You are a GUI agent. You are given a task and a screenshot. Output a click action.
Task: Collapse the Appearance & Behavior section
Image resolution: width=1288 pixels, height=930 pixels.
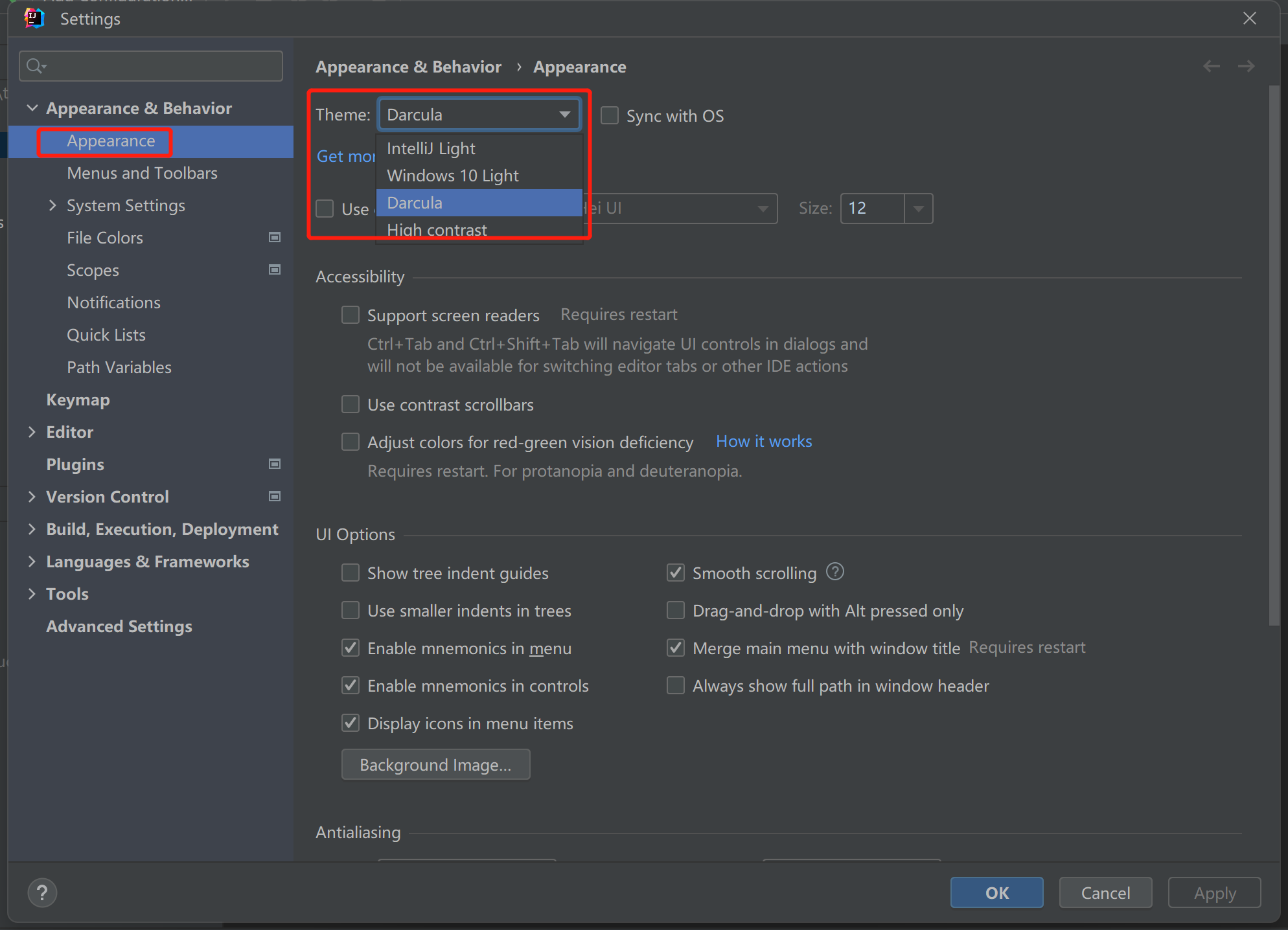pyautogui.click(x=32, y=108)
